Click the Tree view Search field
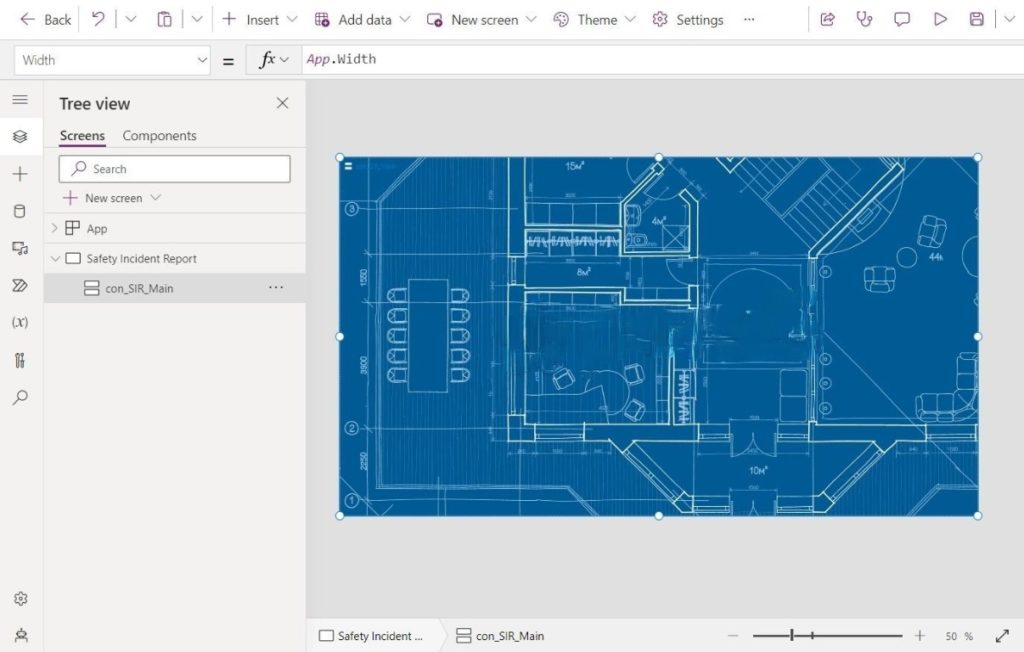 tap(174, 169)
